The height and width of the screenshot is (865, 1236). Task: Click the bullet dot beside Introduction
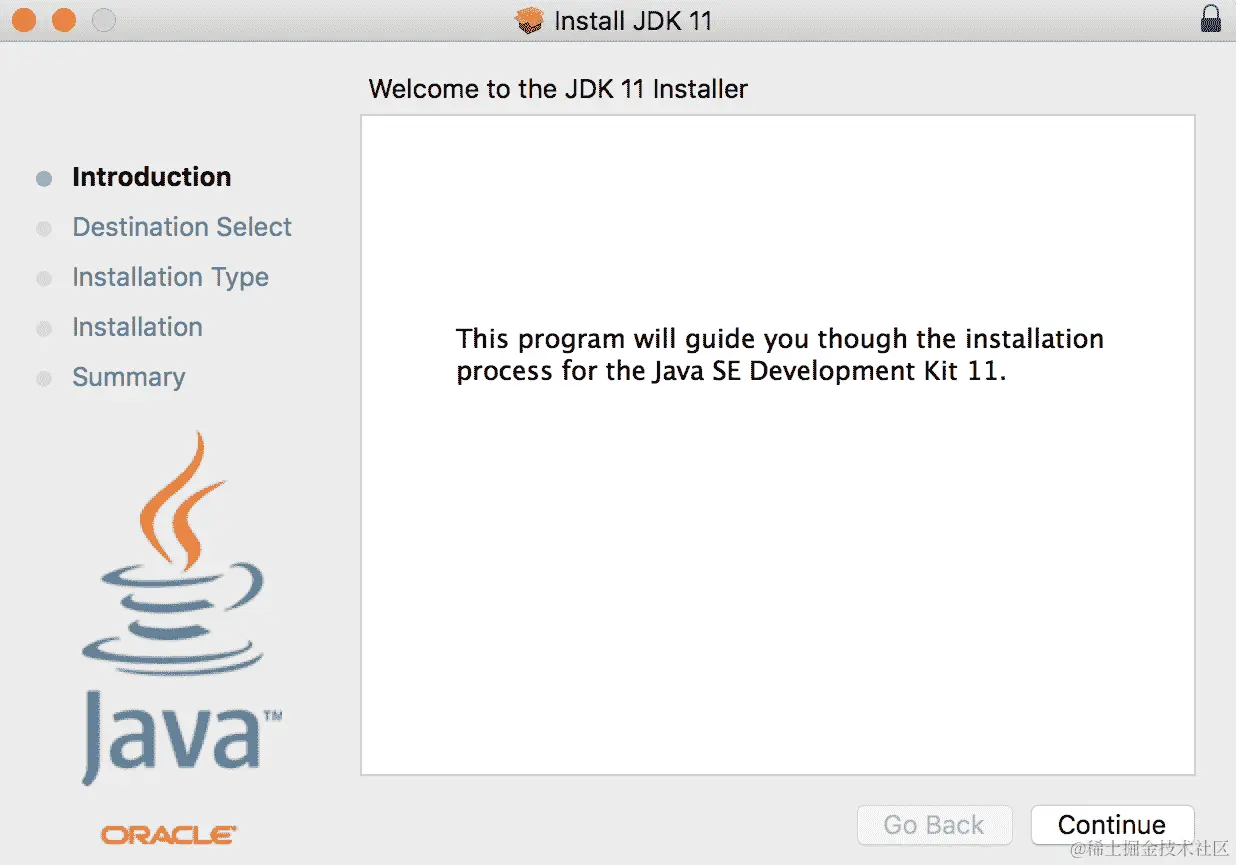coord(44,179)
